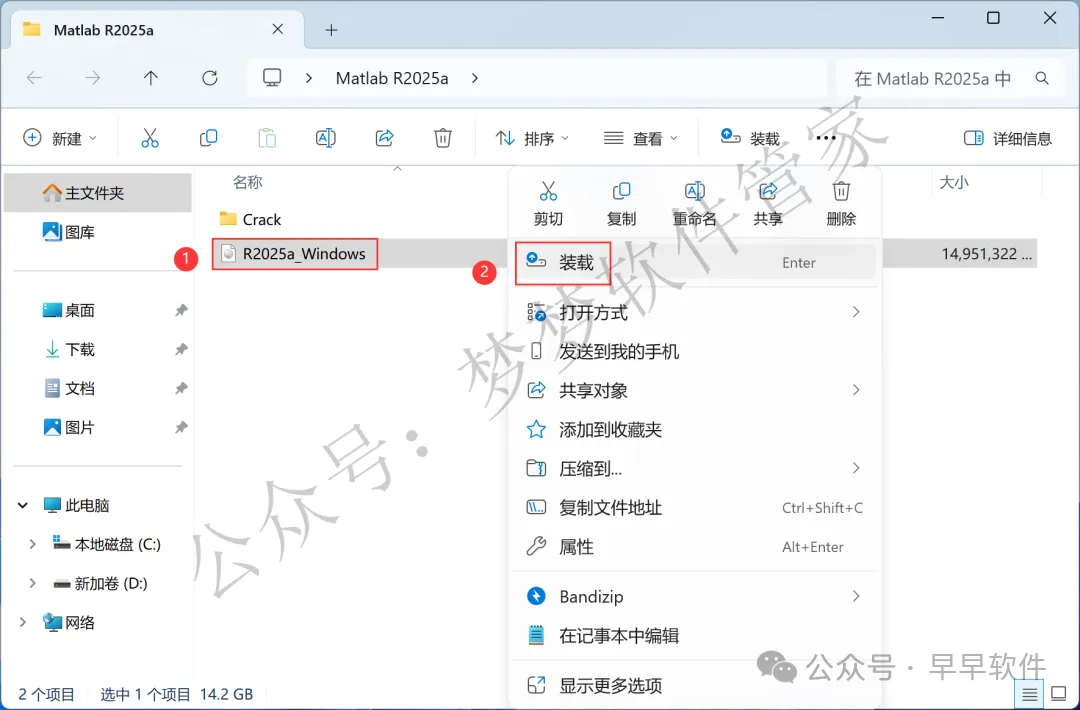Close the Matlab R2025a tab
Image resolution: width=1080 pixels, height=710 pixels.
click(278, 29)
